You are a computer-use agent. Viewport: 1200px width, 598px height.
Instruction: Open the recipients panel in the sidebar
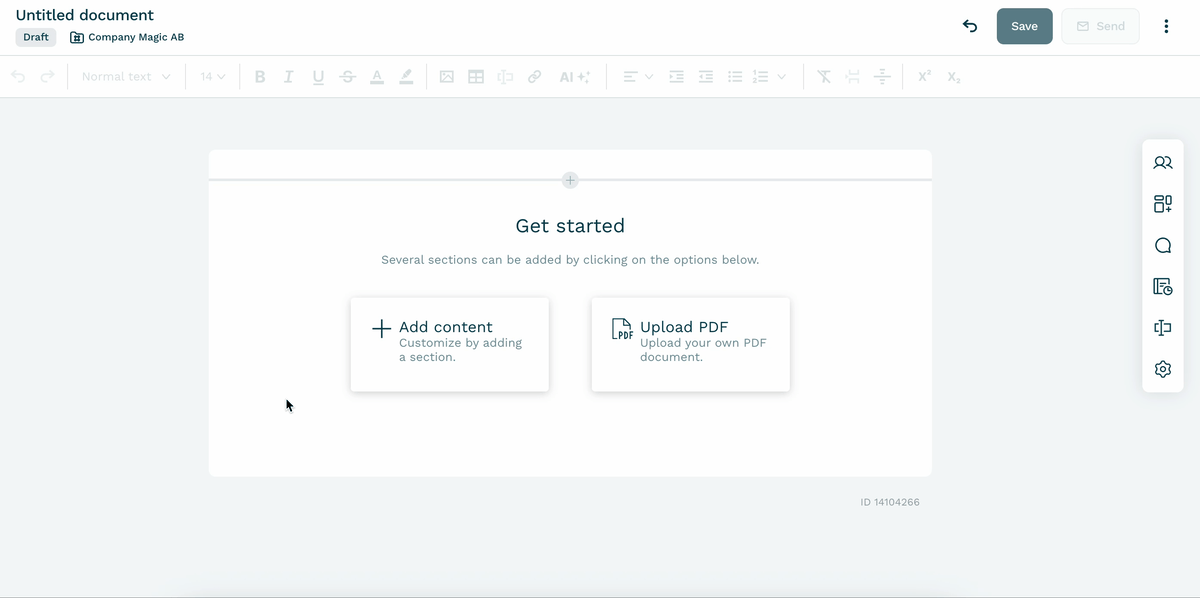pos(1163,162)
